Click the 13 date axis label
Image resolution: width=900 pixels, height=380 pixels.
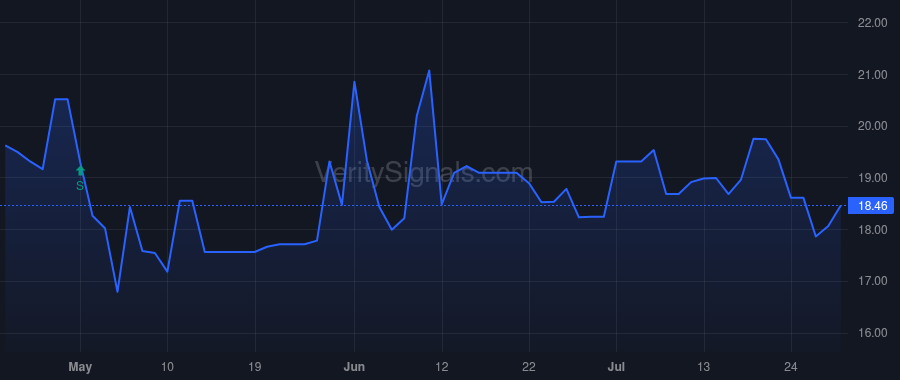point(704,367)
